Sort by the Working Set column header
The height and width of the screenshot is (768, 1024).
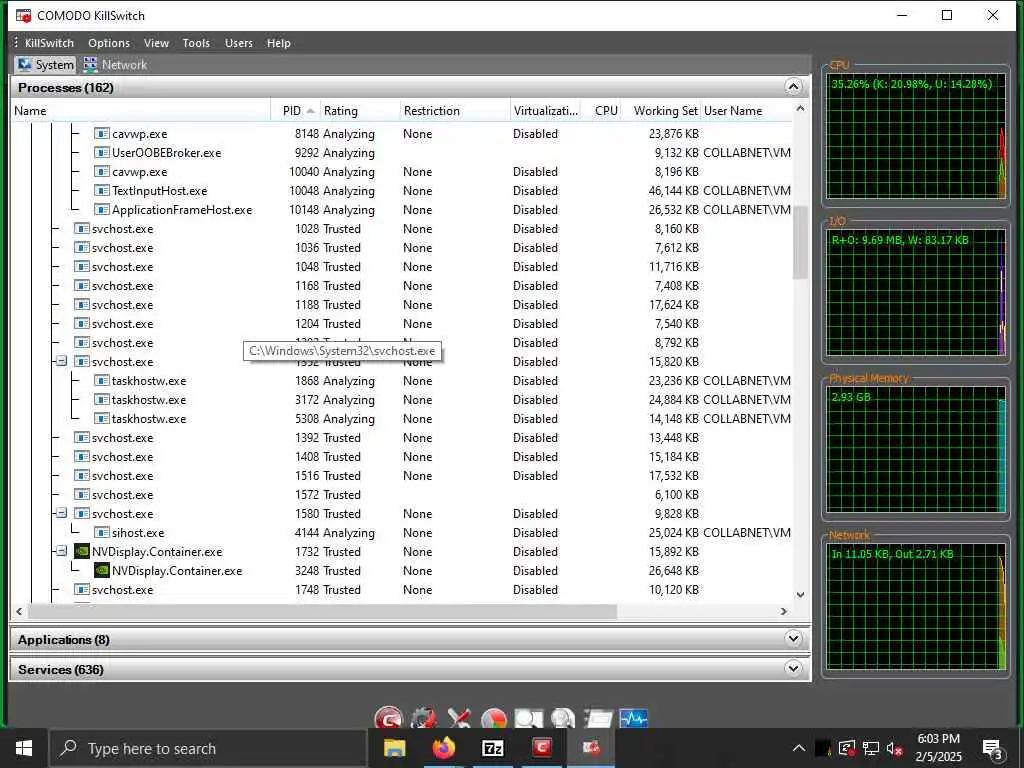click(660, 110)
